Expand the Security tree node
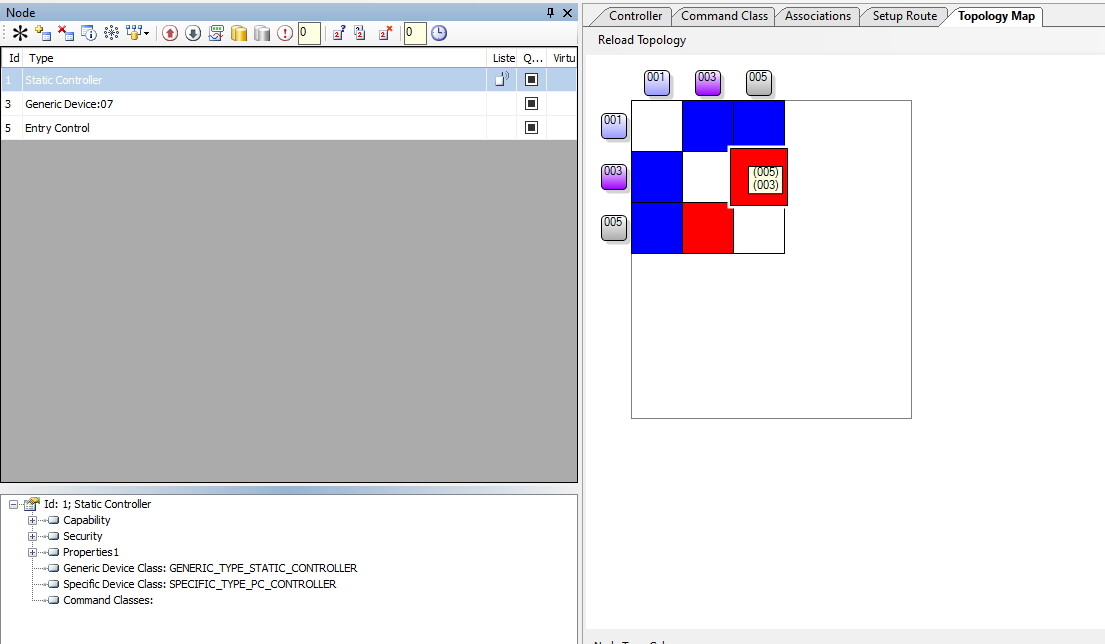Screen dimensions: 1105x644 click(x=32, y=537)
